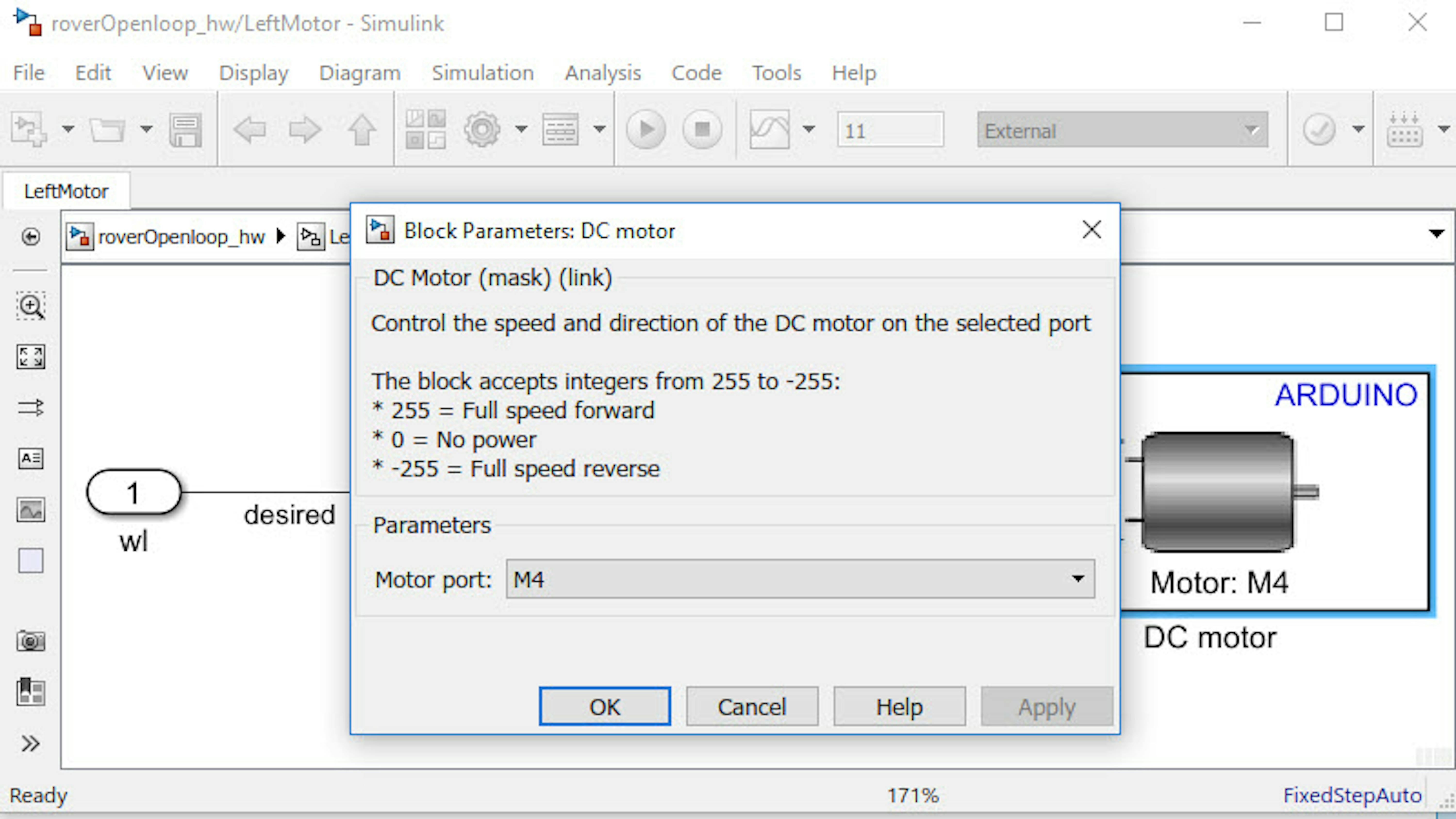Click Help in Block Parameters dialog
This screenshot has width=1456, height=819.
(899, 706)
